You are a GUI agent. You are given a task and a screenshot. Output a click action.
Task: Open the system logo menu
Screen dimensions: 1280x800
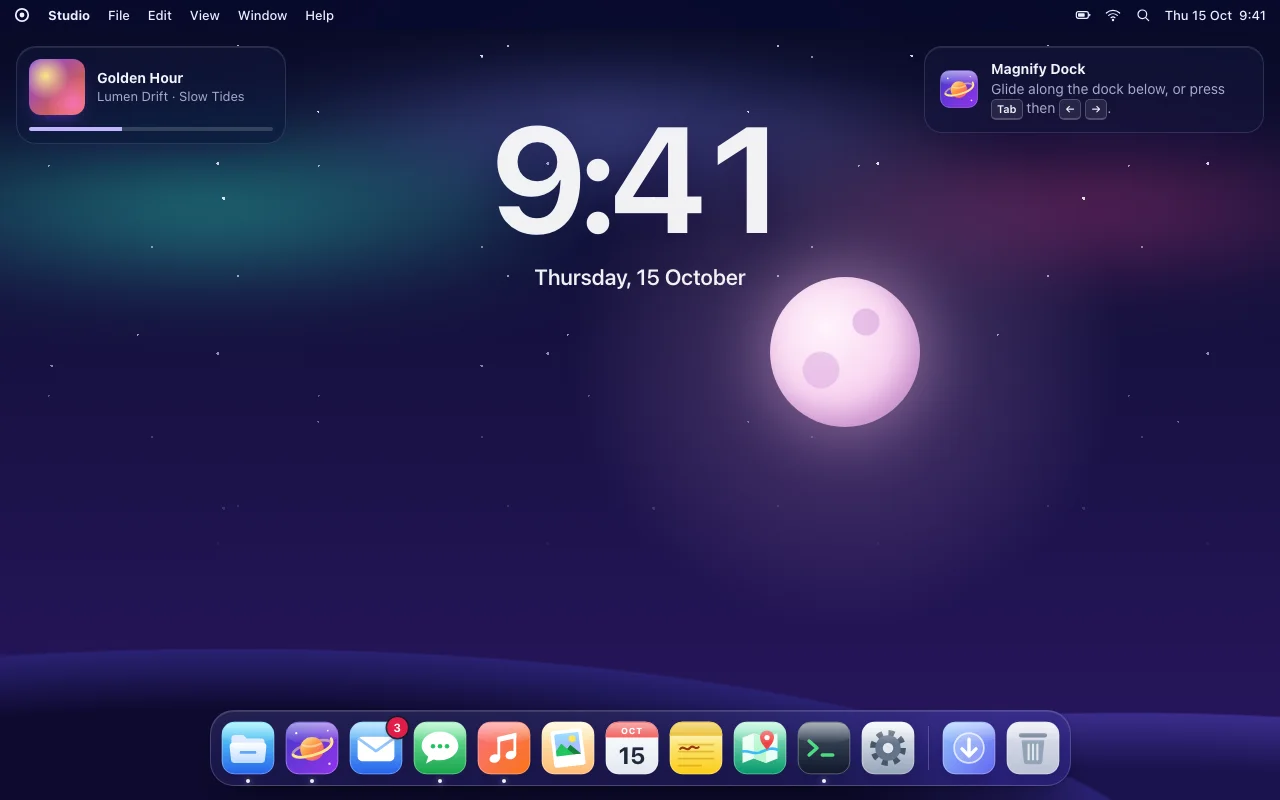coord(22,16)
